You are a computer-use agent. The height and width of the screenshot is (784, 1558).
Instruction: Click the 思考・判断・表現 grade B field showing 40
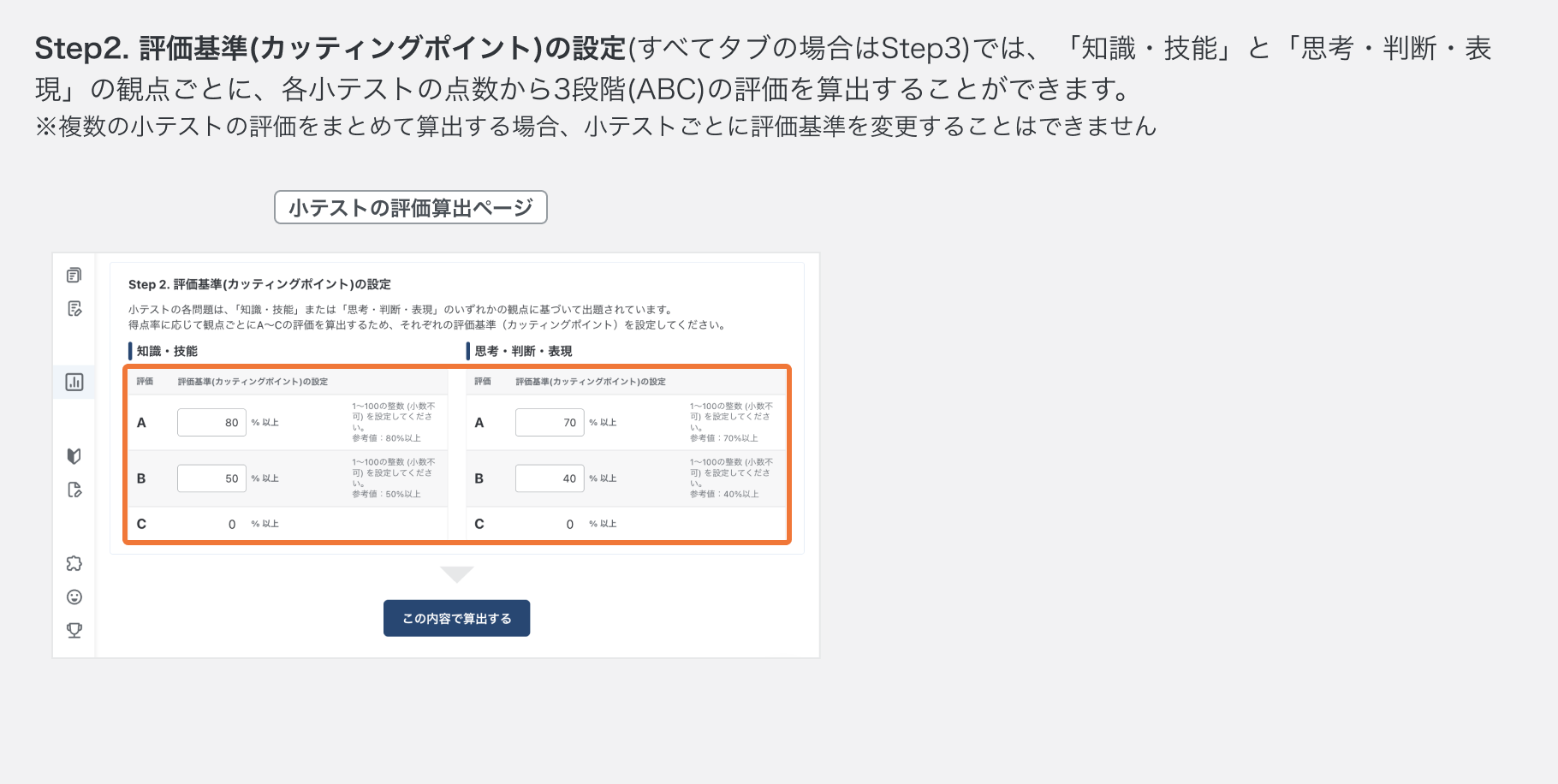[x=550, y=478]
